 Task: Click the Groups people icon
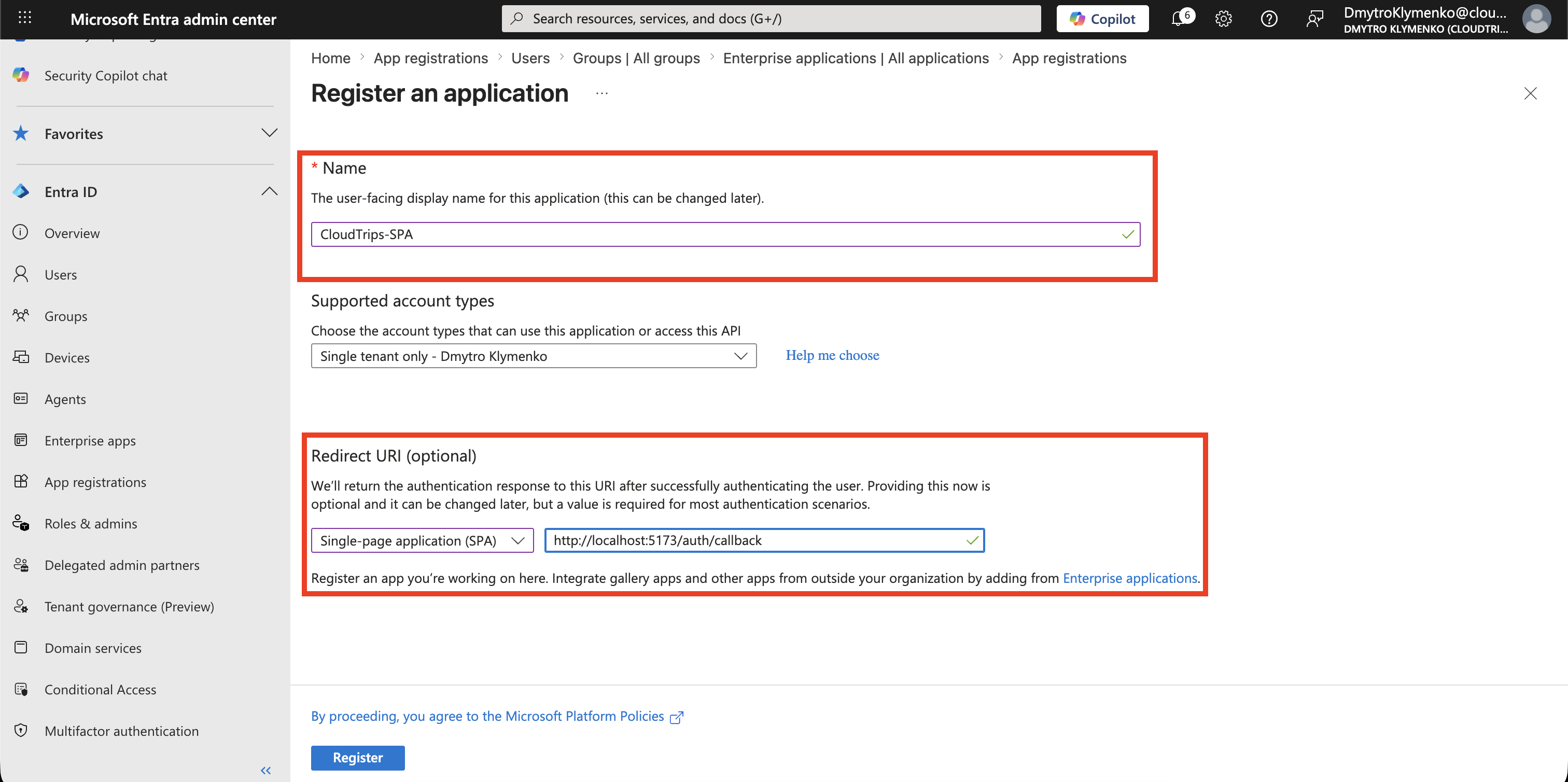pos(21,315)
